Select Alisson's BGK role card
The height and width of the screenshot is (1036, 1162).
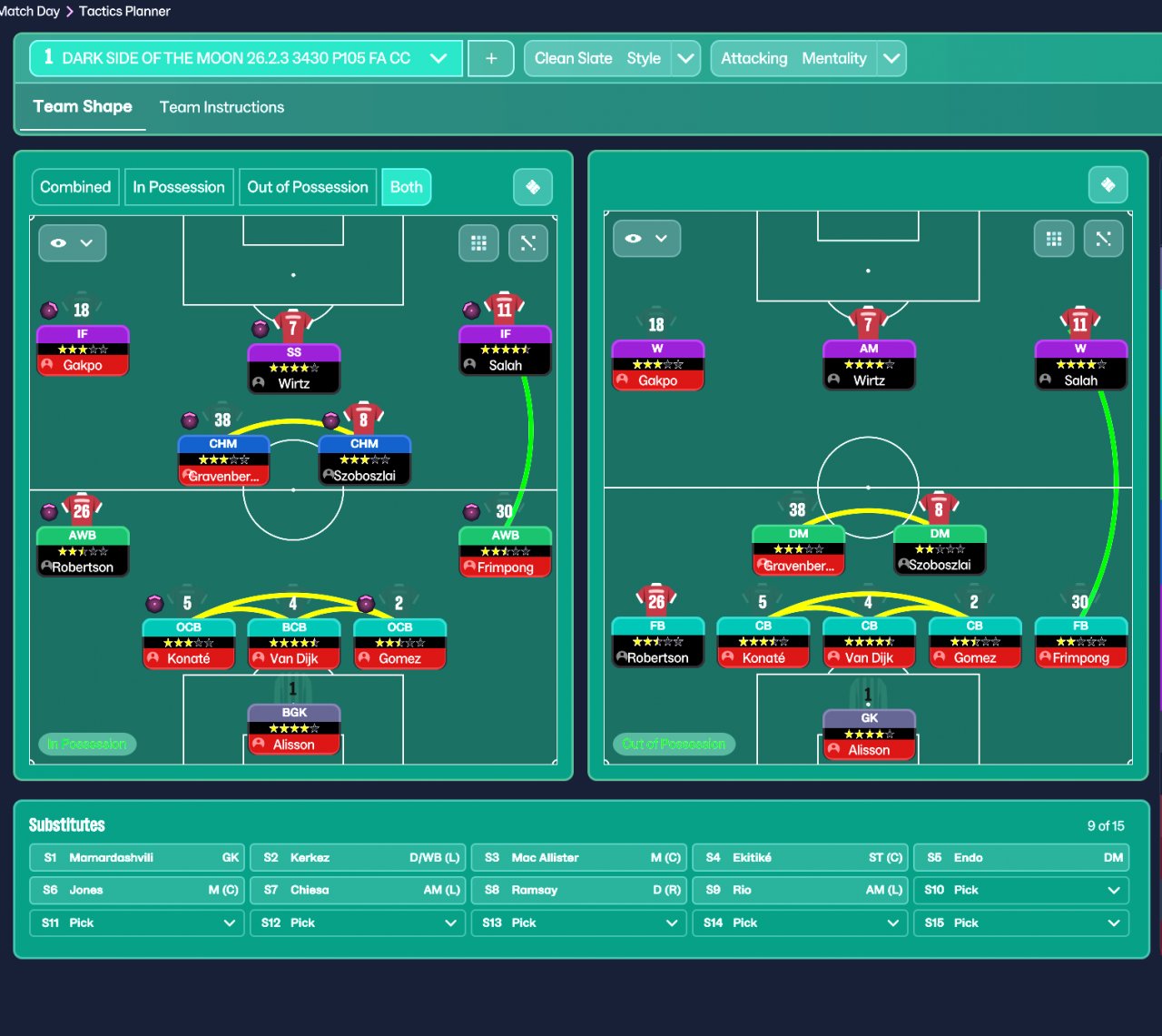[294, 729]
